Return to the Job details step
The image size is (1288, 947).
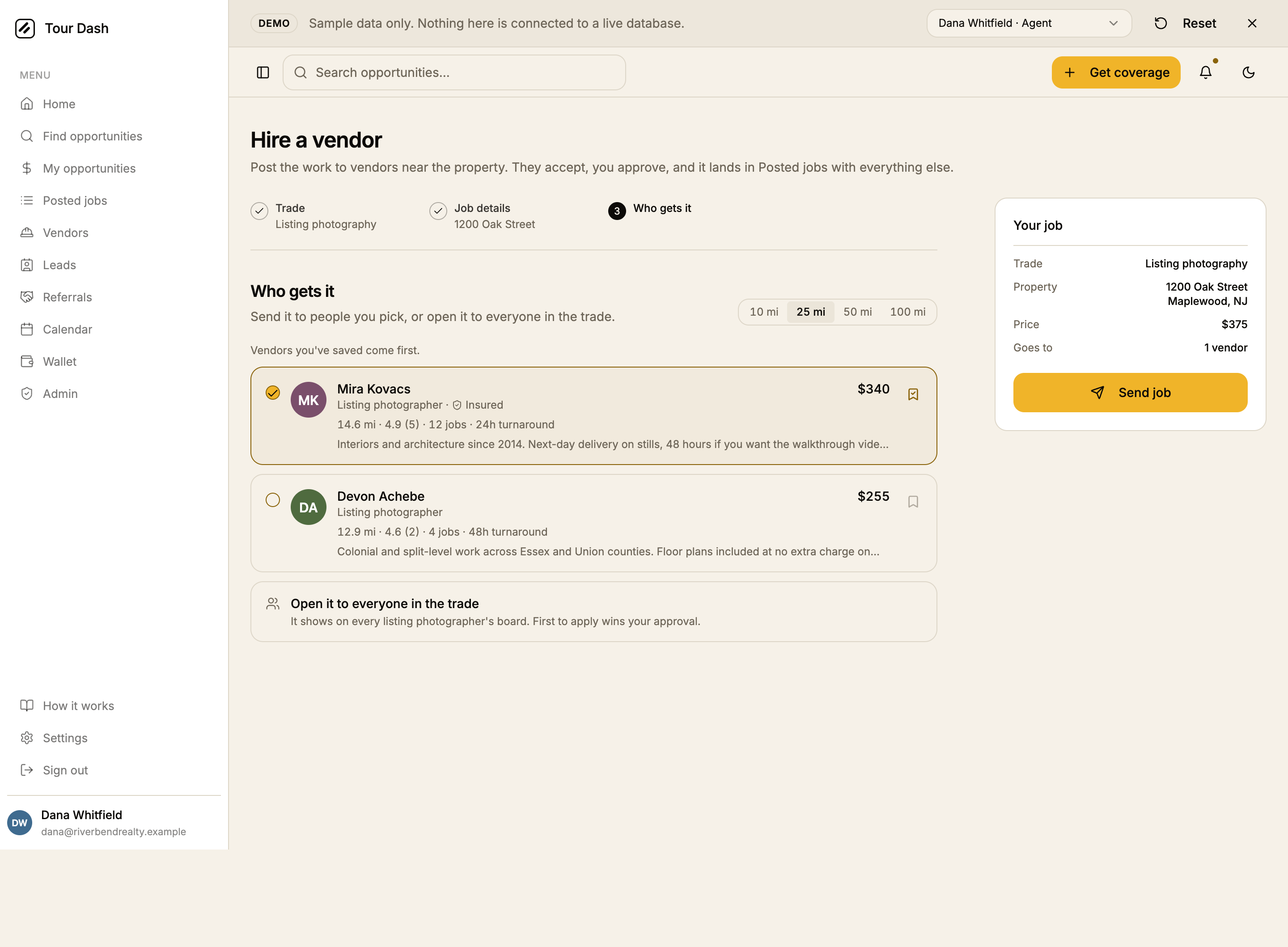tap(482, 216)
